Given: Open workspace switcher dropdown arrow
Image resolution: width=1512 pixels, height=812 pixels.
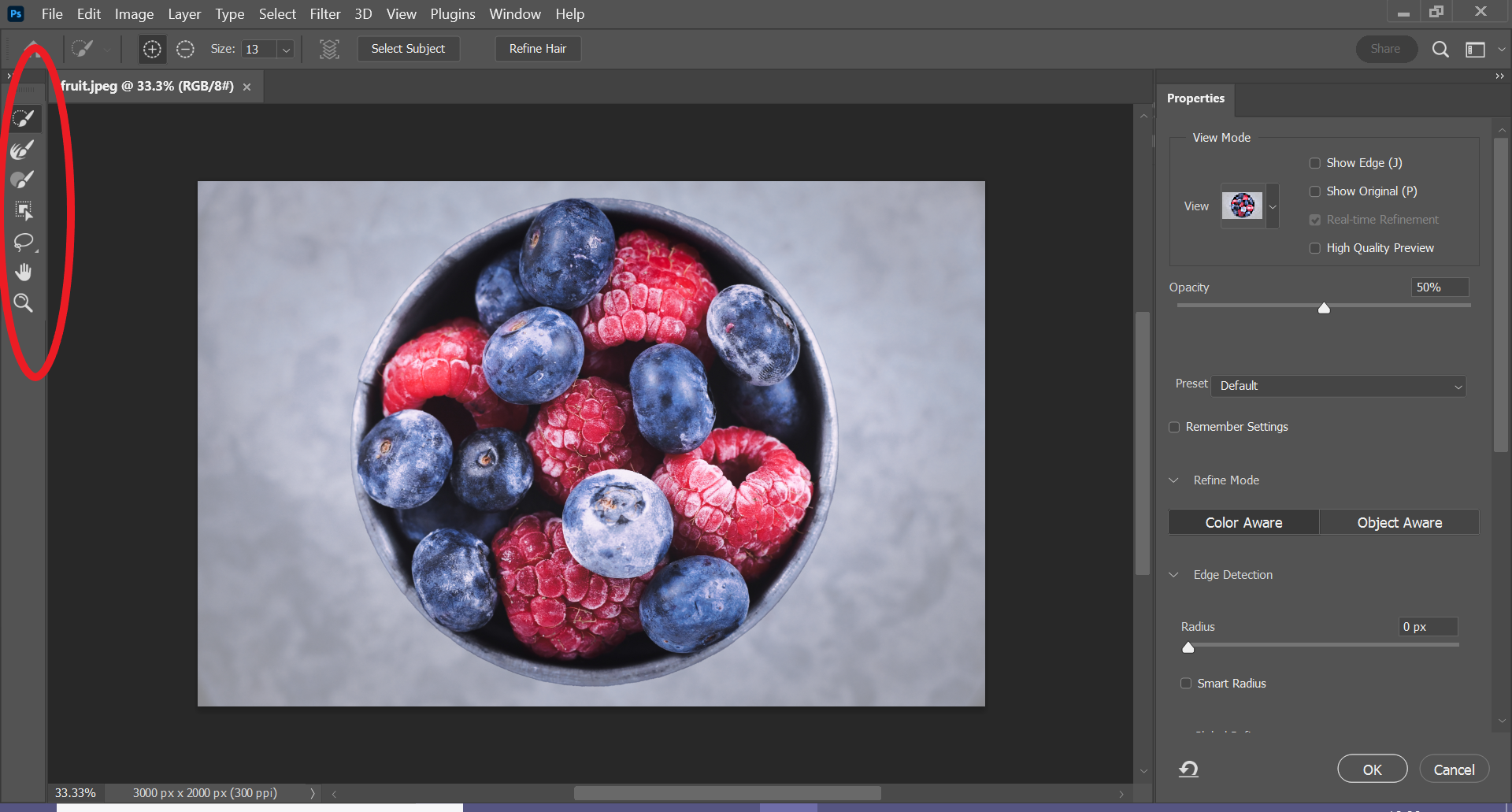Looking at the screenshot, I should click(x=1502, y=50).
